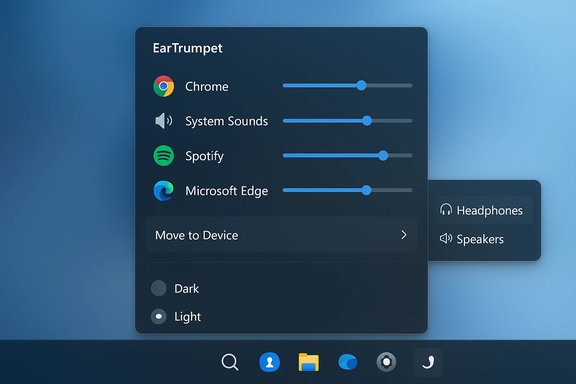Image resolution: width=576 pixels, height=384 pixels.
Task: Click the Microsoft Edge app icon
Action: (x=163, y=191)
